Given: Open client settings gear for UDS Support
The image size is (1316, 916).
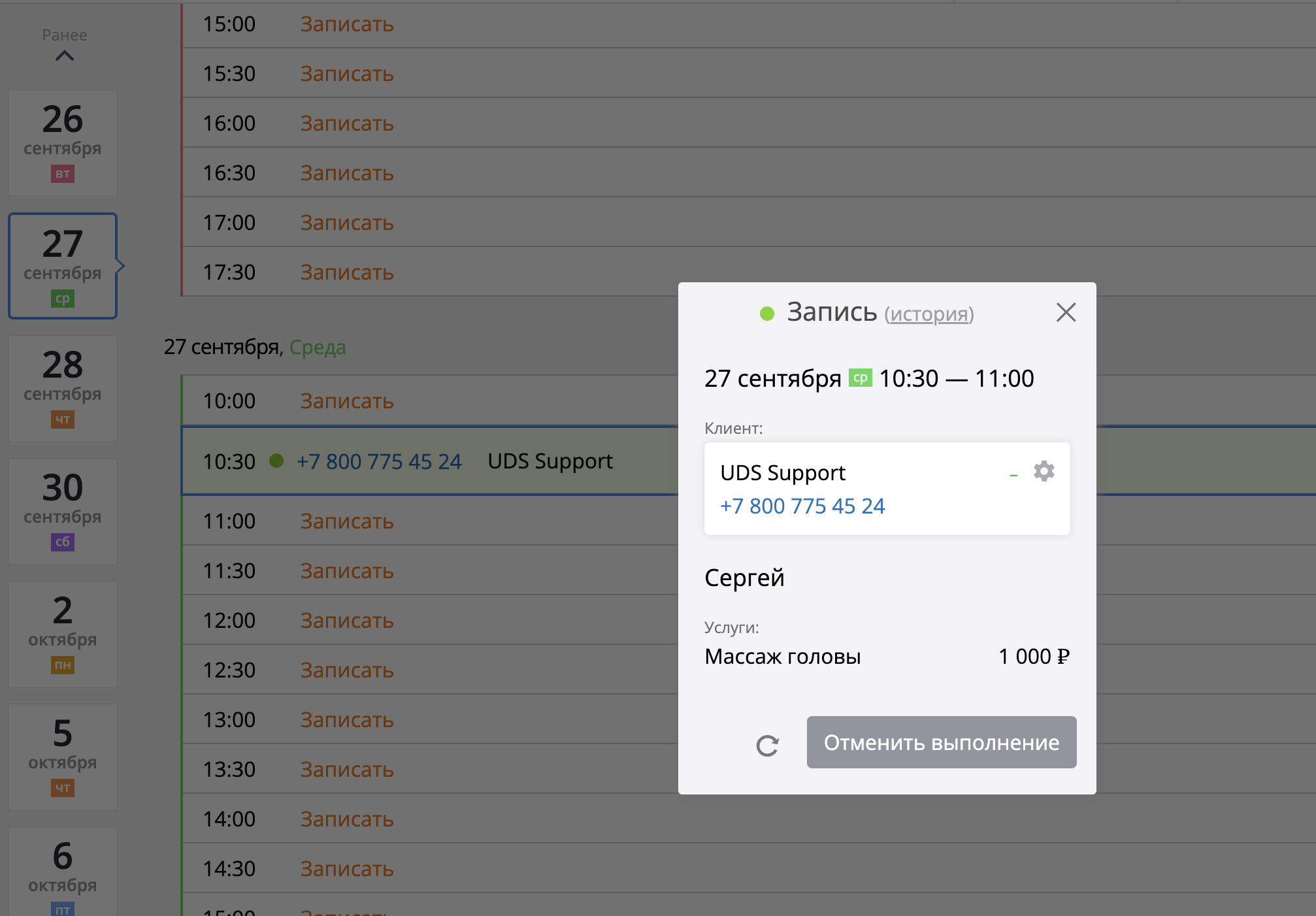Looking at the screenshot, I should point(1044,471).
